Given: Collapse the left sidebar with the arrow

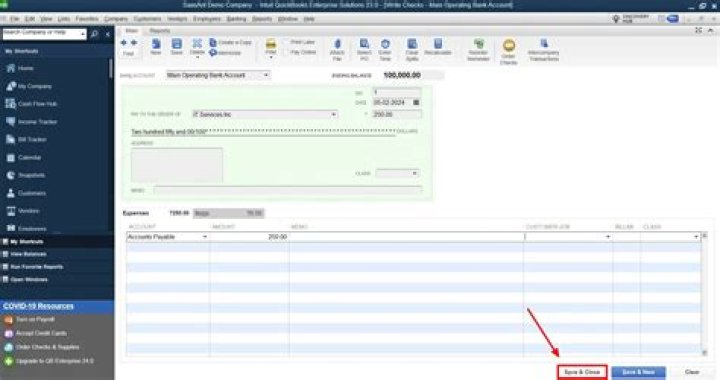Looking at the screenshot, I should tap(108, 34).
